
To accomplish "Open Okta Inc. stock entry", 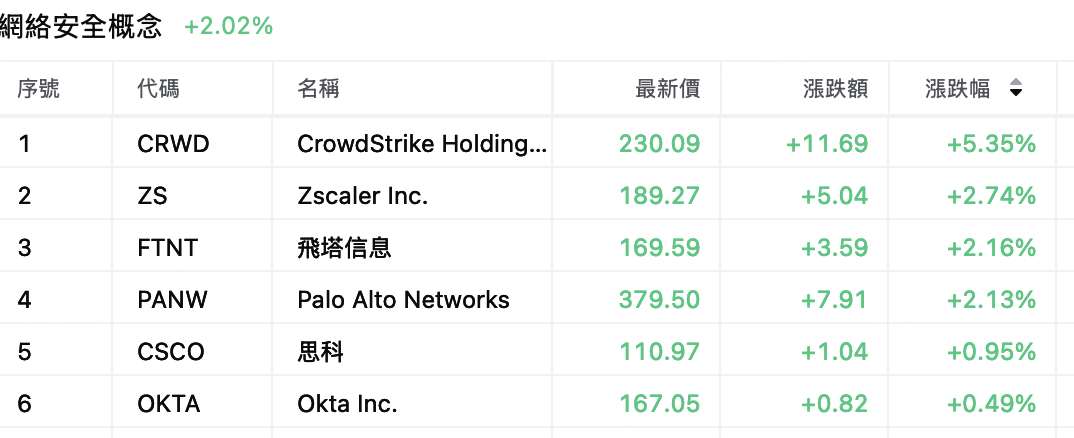I will (x=347, y=404).
